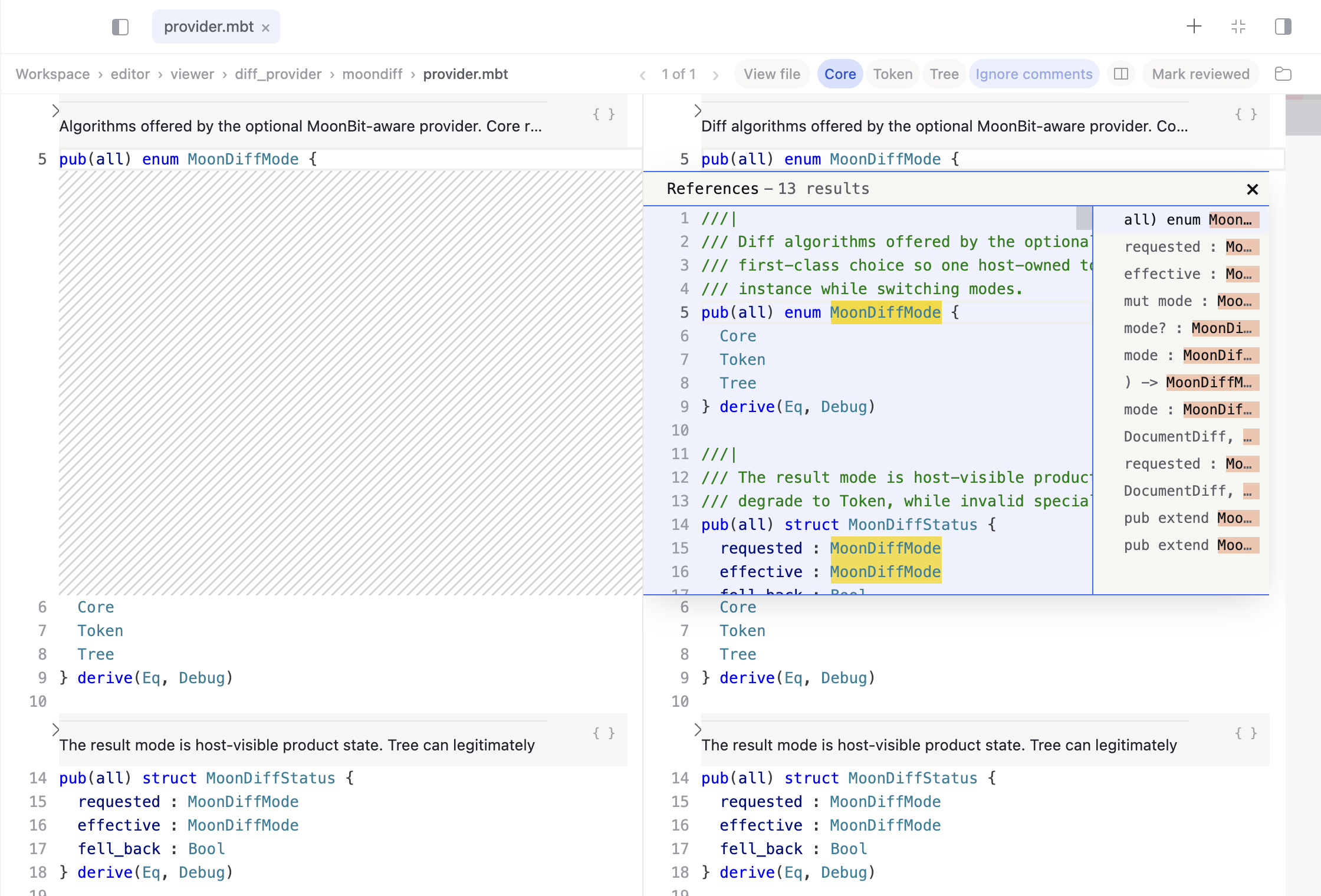Select 'all) enum Moon…' reference result
Viewport: 1321px width, 896px height.
[1181, 220]
